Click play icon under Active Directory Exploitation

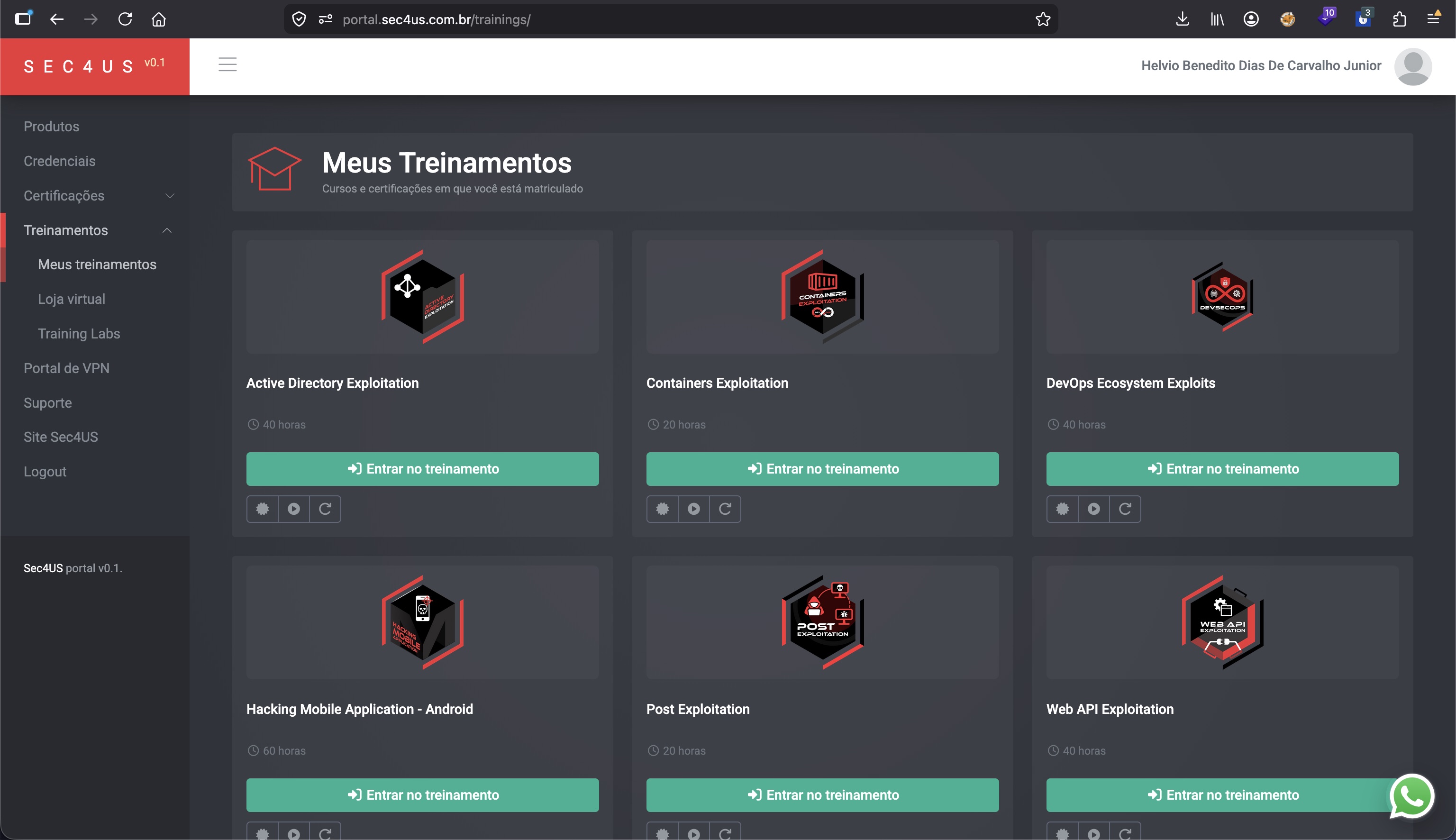coord(293,509)
